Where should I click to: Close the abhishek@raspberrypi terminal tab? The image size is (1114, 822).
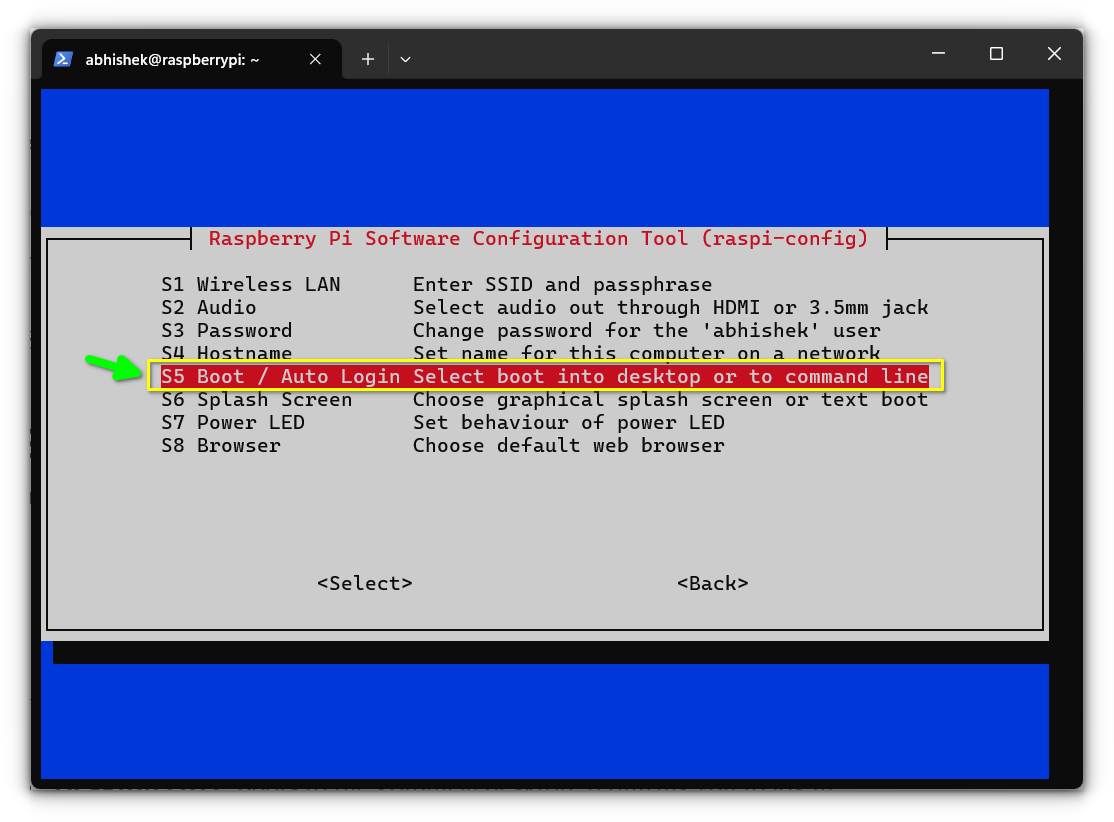(x=315, y=59)
